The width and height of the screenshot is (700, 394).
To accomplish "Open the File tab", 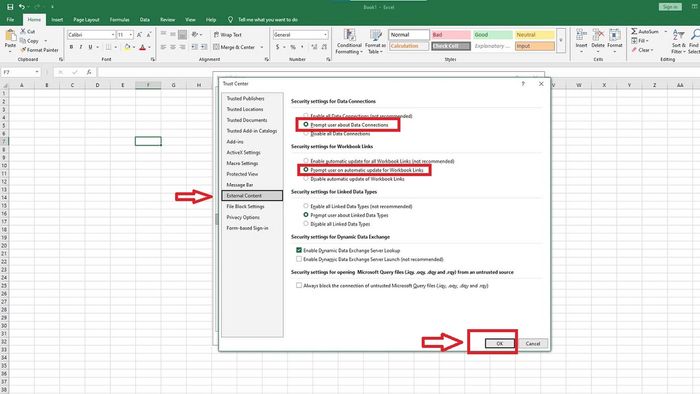I will pyautogui.click(x=10, y=20).
